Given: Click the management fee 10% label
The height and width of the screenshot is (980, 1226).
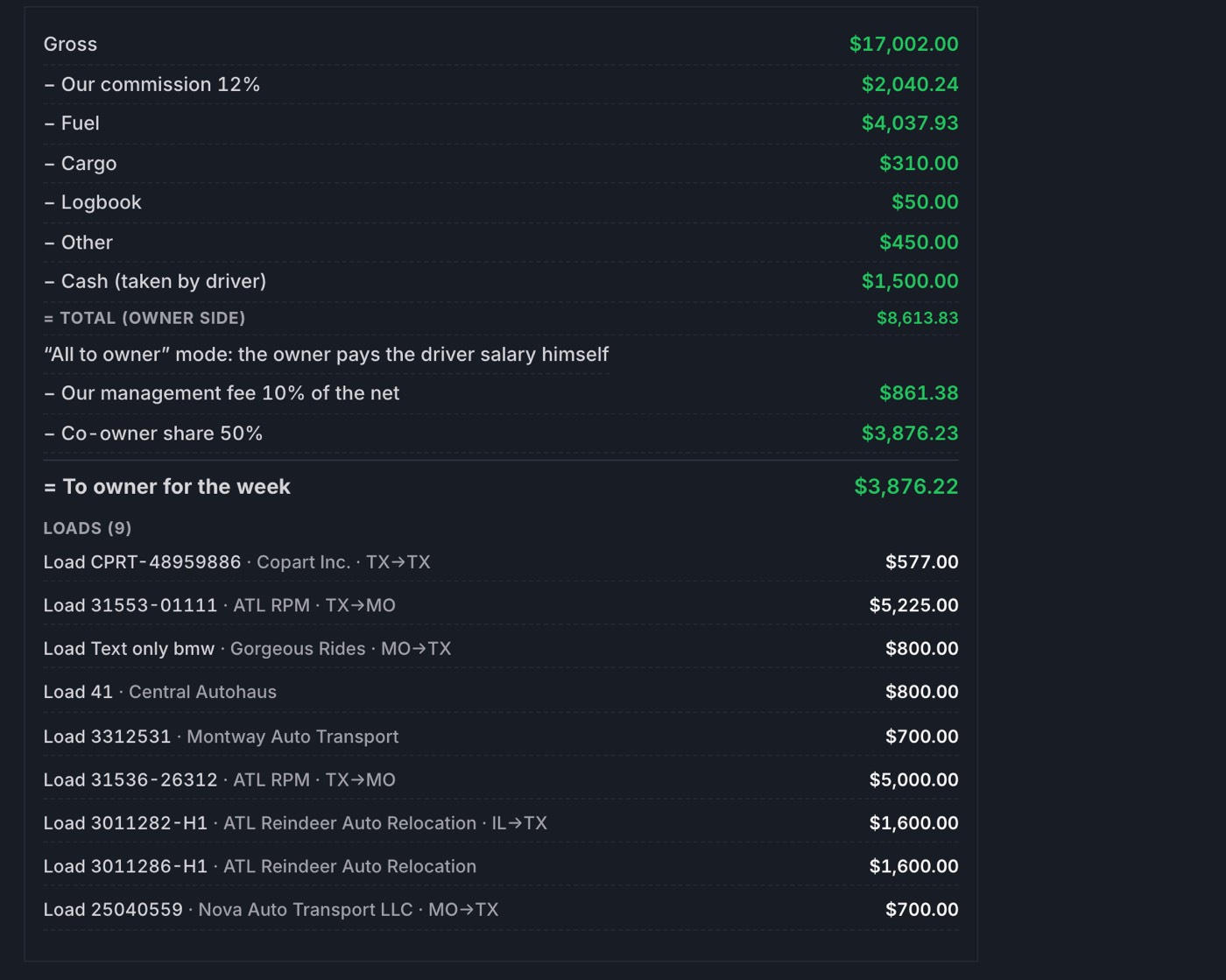Looking at the screenshot, I should coord(222,393).
